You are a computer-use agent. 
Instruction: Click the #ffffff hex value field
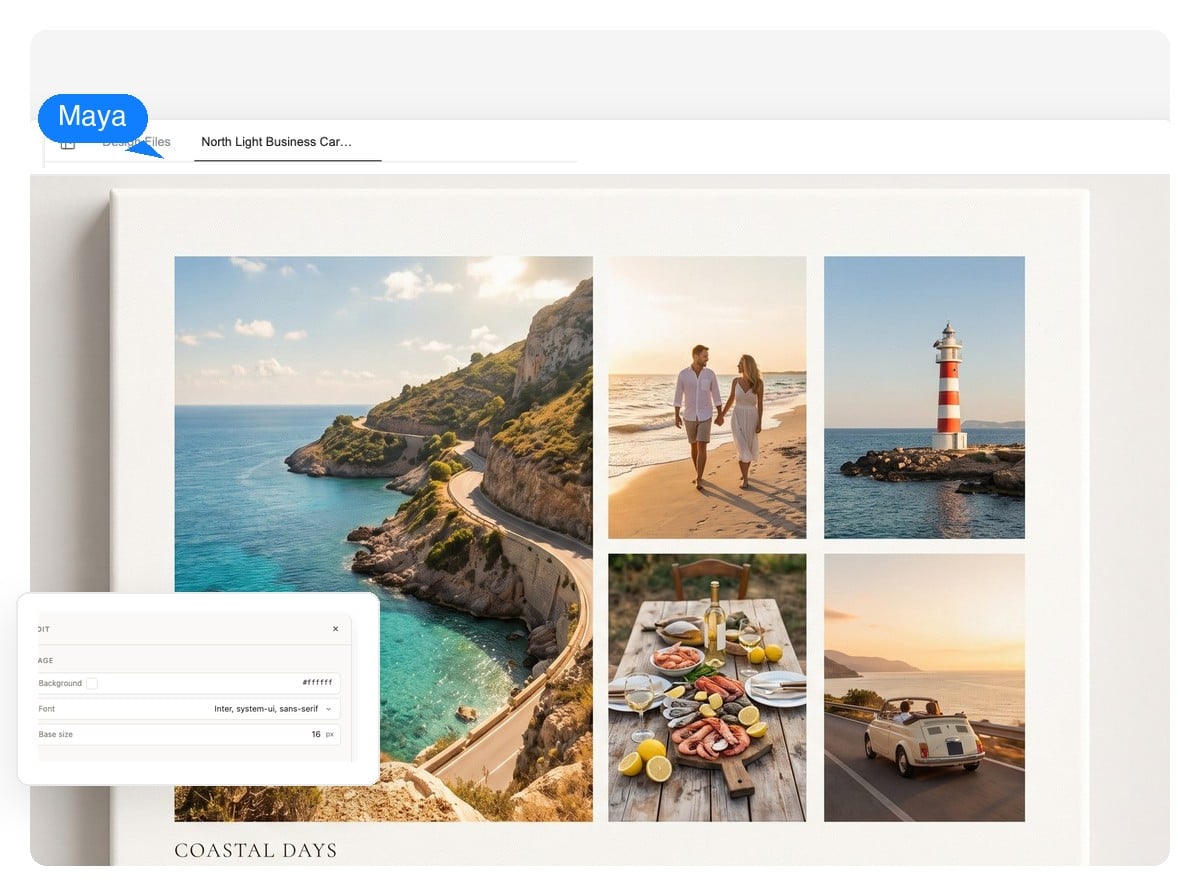click(x=317, y=683)
